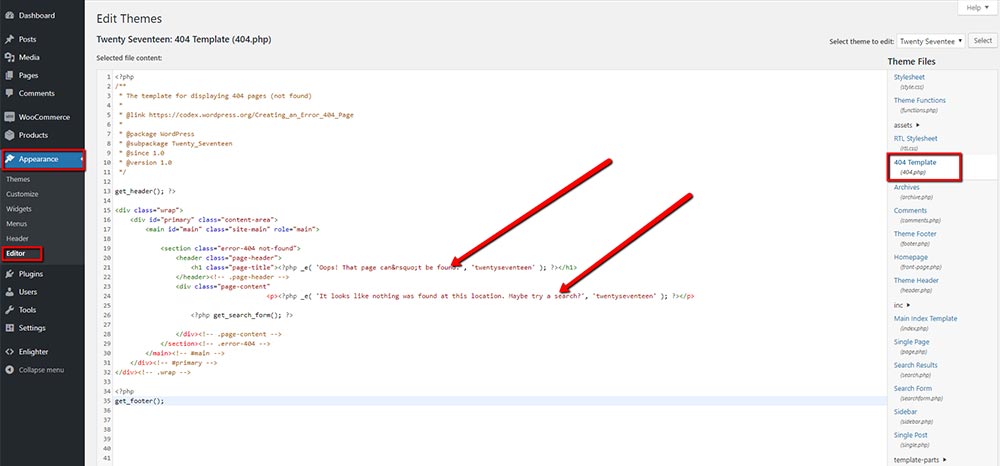Select the 404 Template file
The height and width of the screenshot is (466, 1000).
[x=915, y=163]
